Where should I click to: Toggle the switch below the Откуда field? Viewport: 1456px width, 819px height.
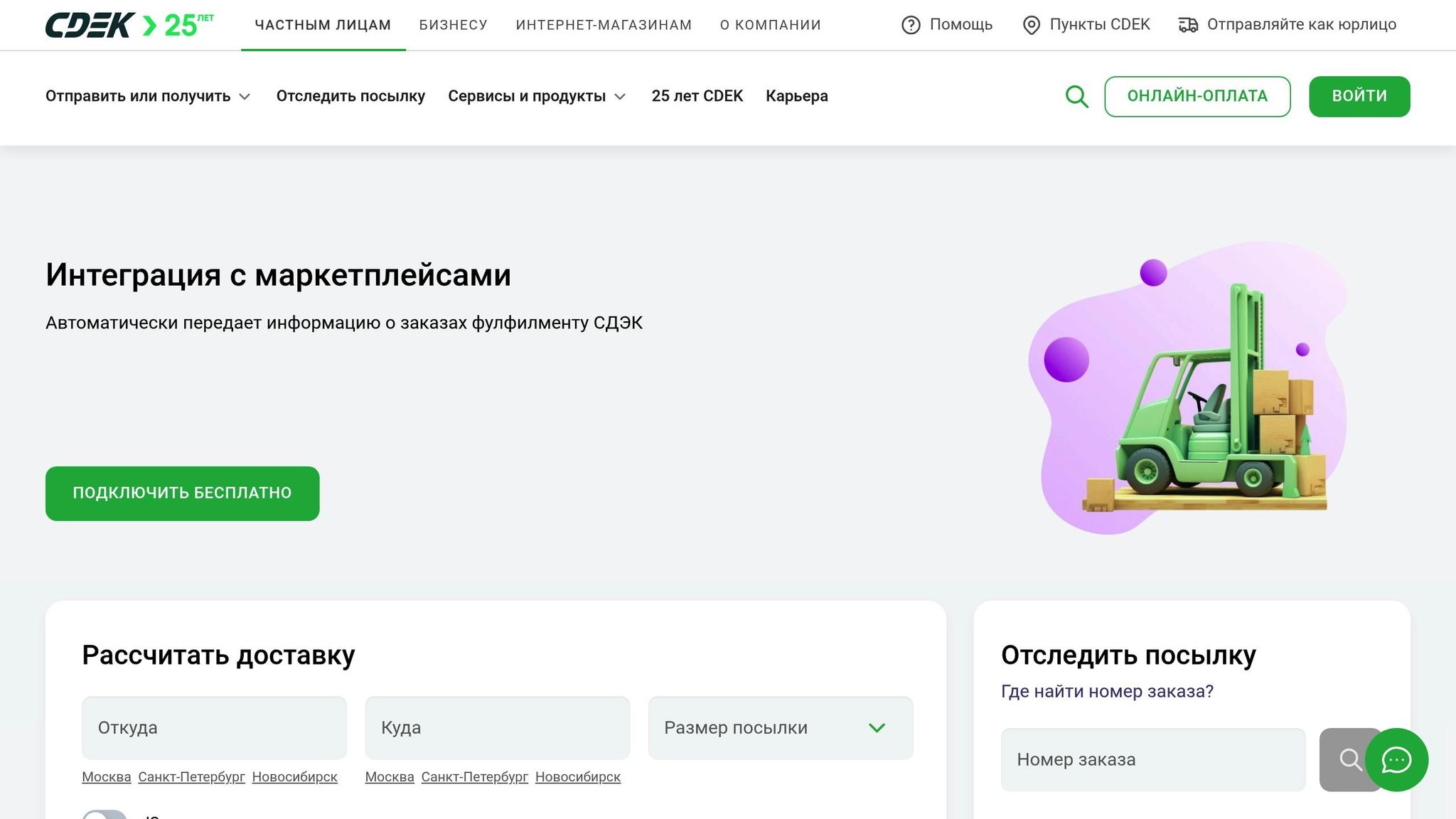[104, 815]
